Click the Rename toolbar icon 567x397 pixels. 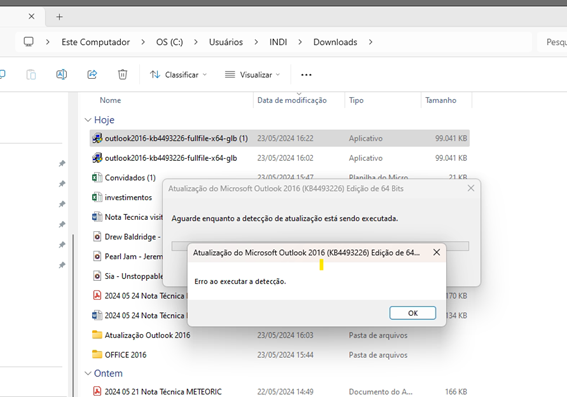61,74
